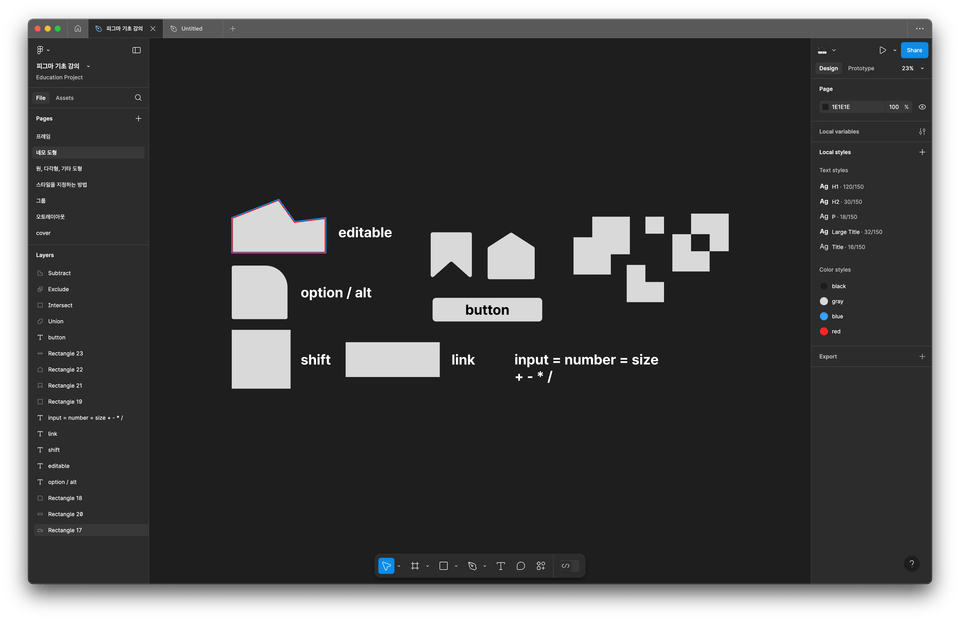Image resolution: width=960 pixels, height=621 pixels.
Task: Open the three-dot menu at top right
Action: [920, 29]
